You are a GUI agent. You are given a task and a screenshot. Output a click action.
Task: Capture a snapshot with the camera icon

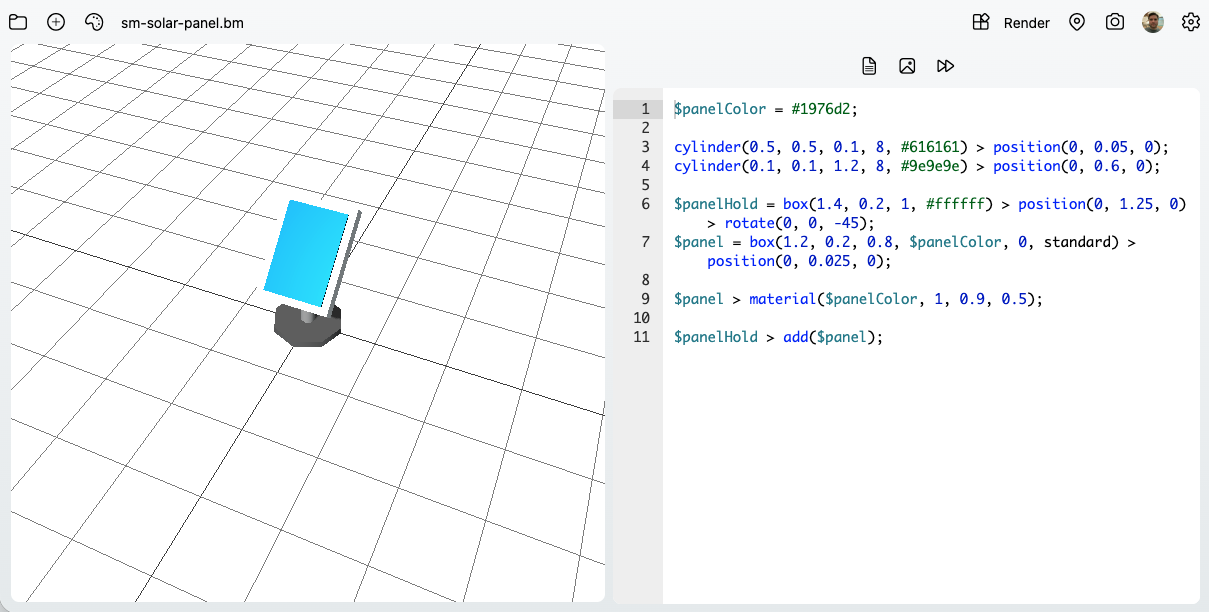tap(1114, 21)
